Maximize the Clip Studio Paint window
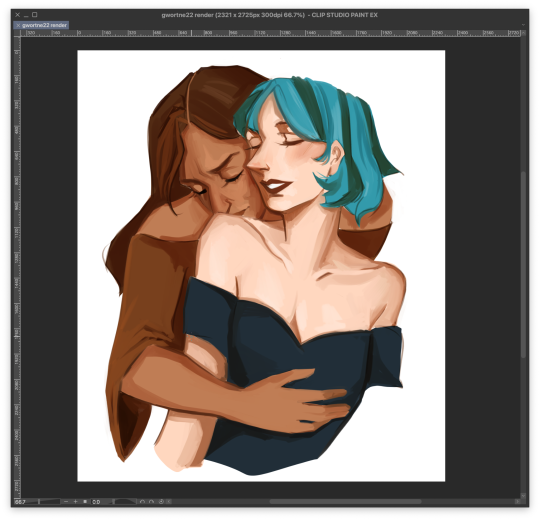Viewport: 540px width, 520px height. (x=35, y=15)
